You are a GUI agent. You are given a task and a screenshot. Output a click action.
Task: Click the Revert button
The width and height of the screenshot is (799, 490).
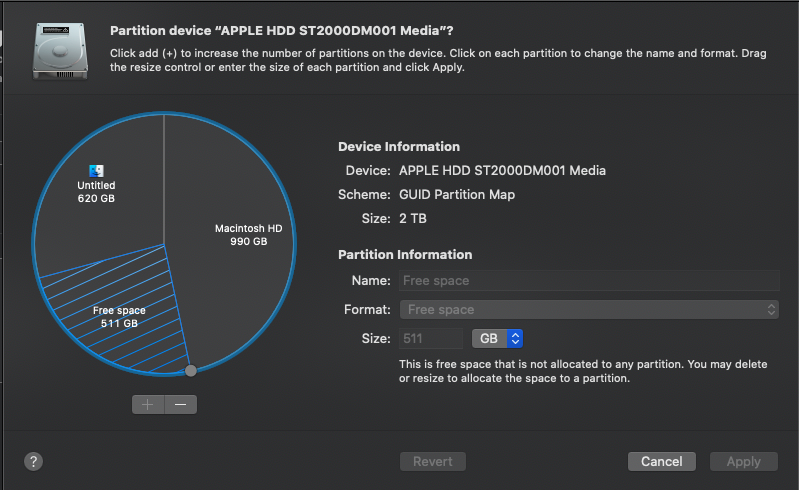tap(433, 461)
